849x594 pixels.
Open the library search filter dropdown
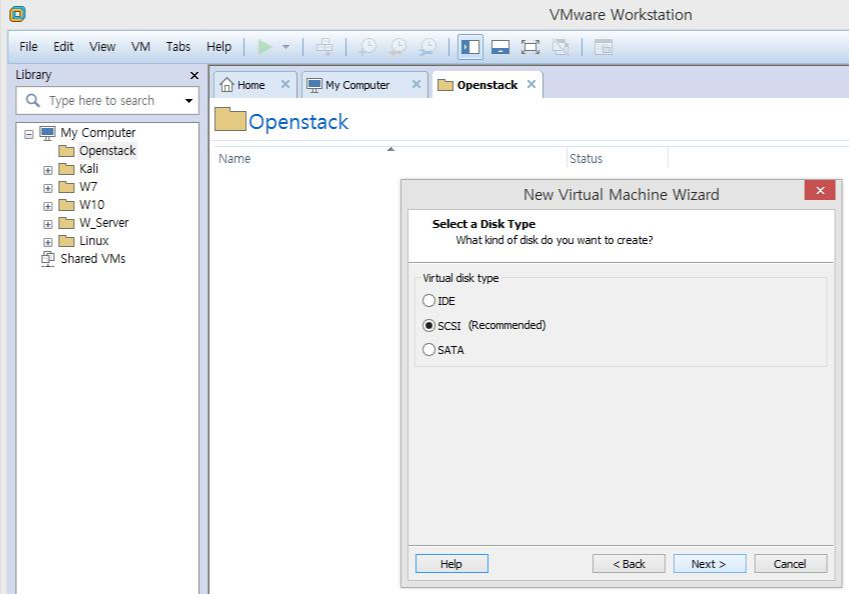[188, 101]
